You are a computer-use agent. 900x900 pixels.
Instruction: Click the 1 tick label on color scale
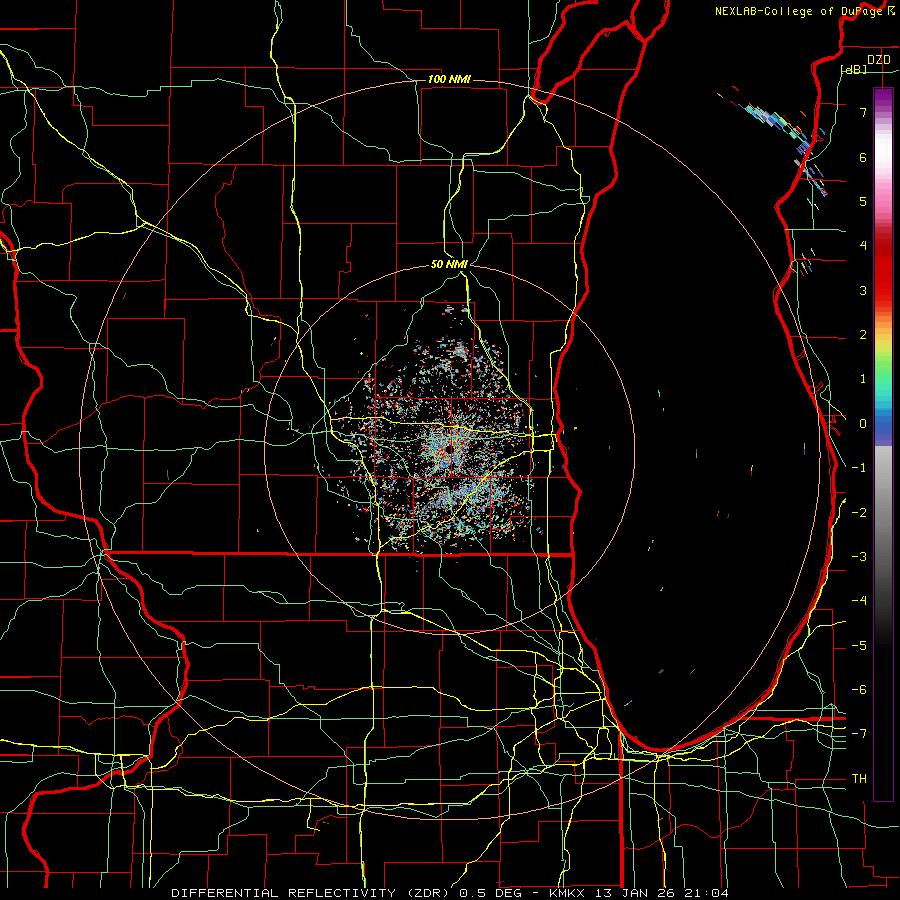pyautogui.click(x=863, y=379)
